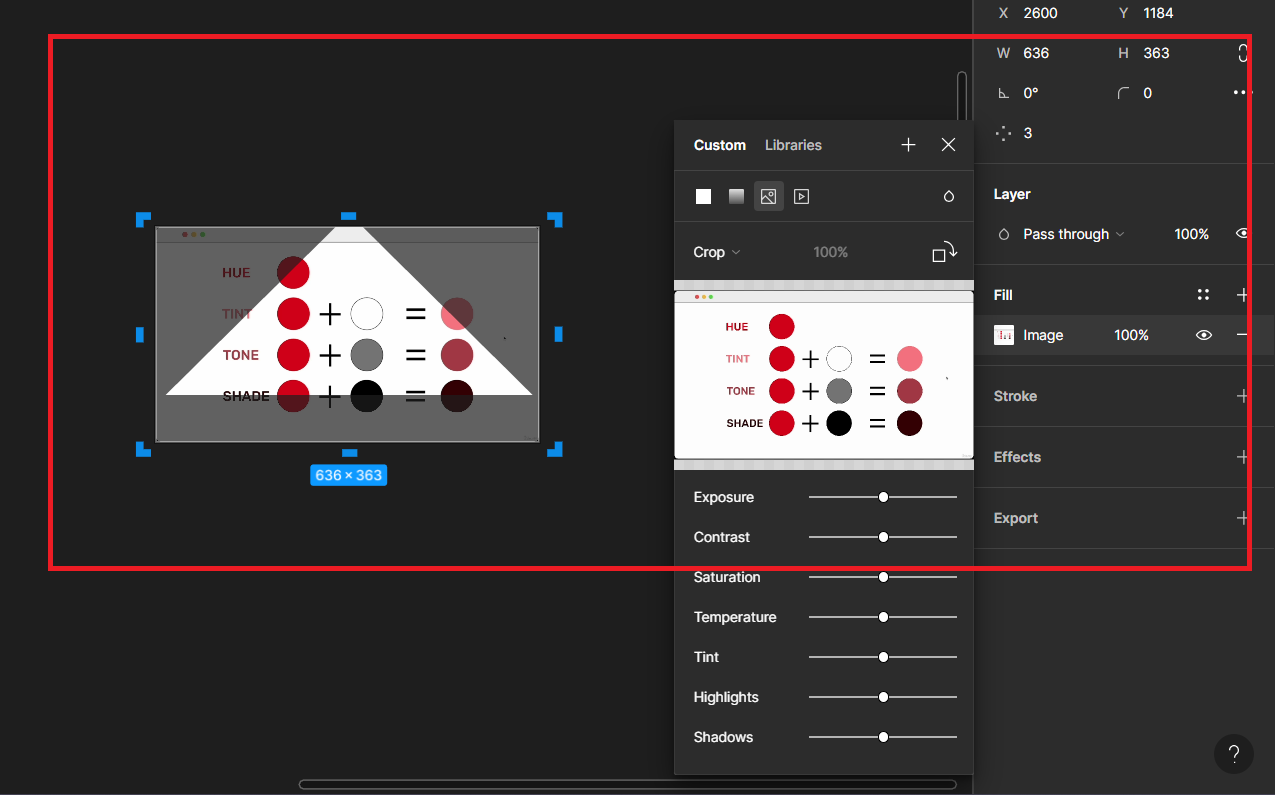1275x795 pixels.
Task: Adjust the Exposure slider
Action: pos(883,497)
